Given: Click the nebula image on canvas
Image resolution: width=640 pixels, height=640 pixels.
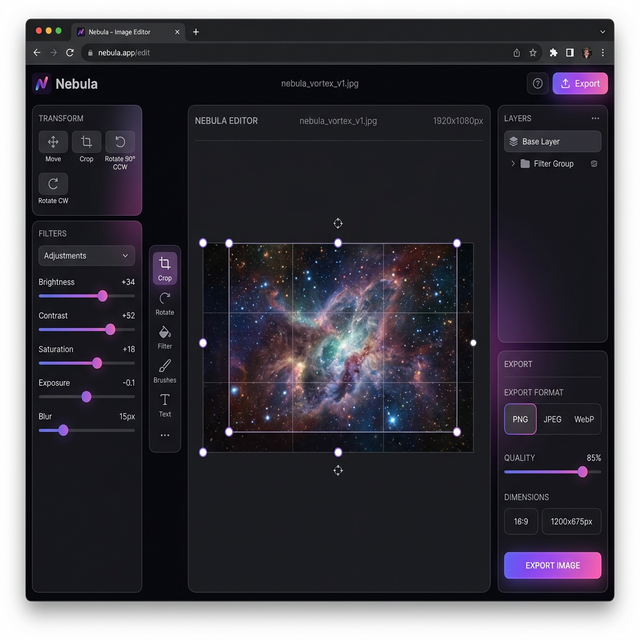Looking at the screenshot, I should pos(338,347).
